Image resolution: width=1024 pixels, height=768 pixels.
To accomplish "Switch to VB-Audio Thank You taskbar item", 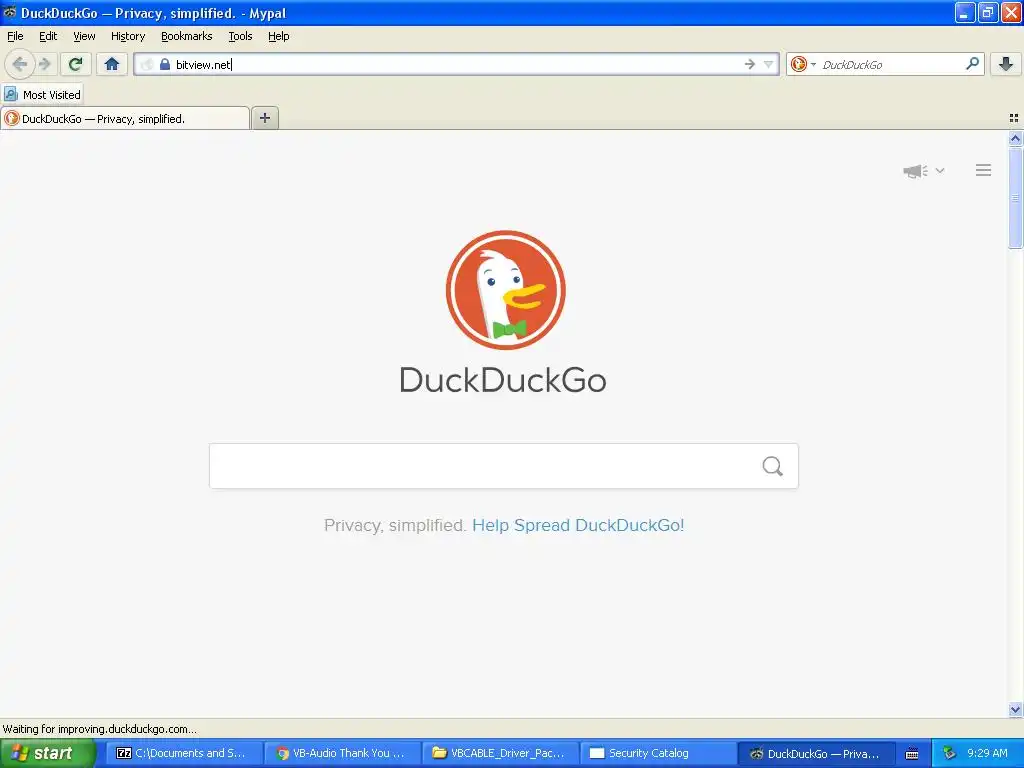I will (x=342, y=753).
